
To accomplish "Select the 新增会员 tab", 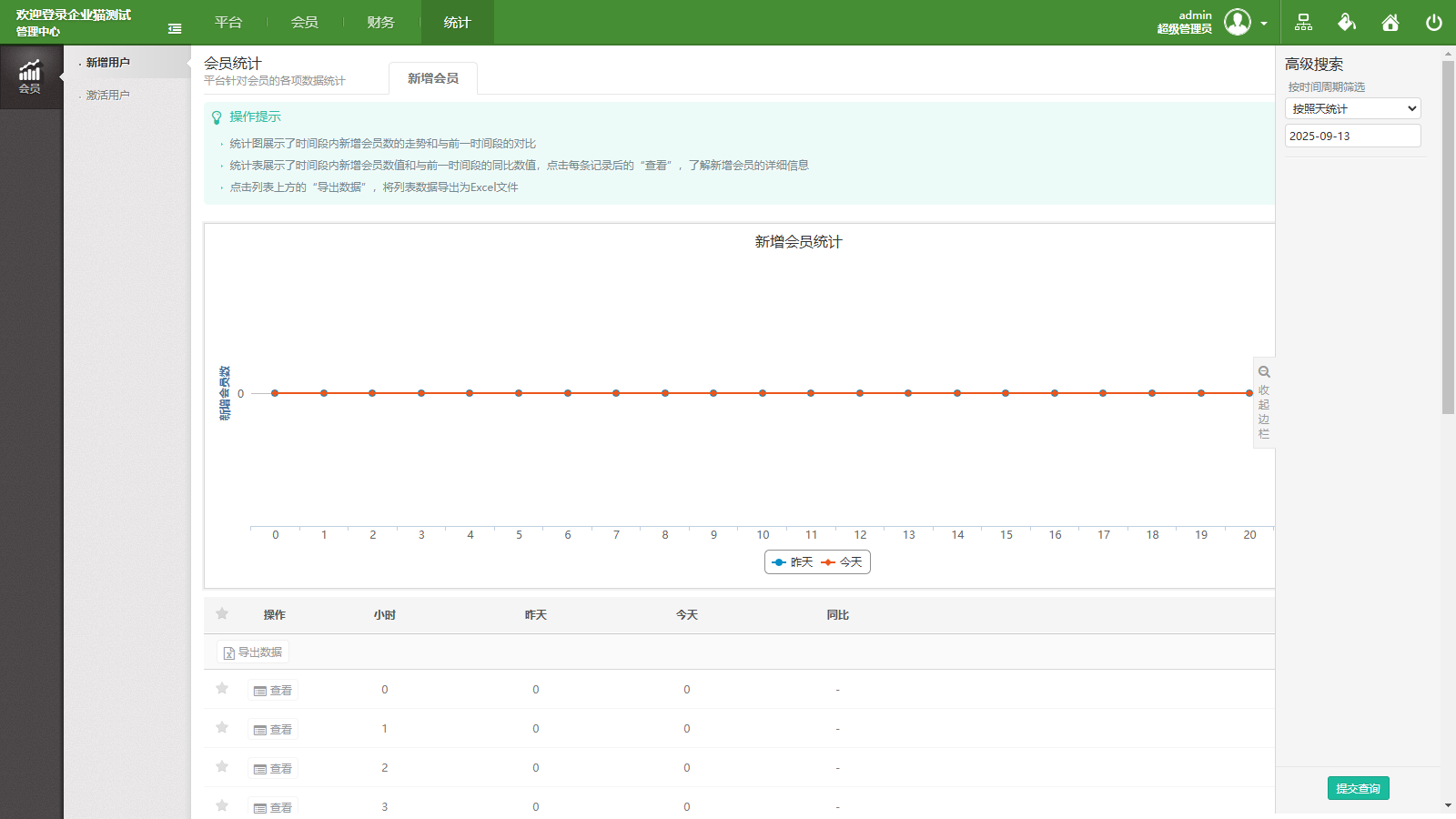I will coord(434,78).
